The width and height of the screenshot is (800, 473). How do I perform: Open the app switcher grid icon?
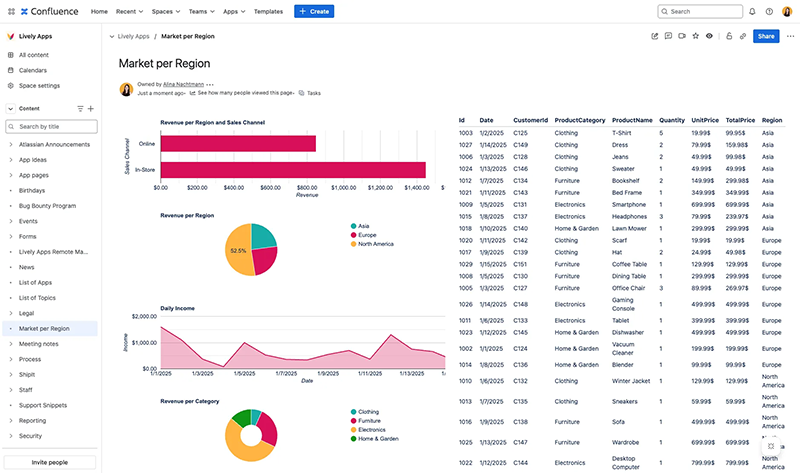(11, 11)
